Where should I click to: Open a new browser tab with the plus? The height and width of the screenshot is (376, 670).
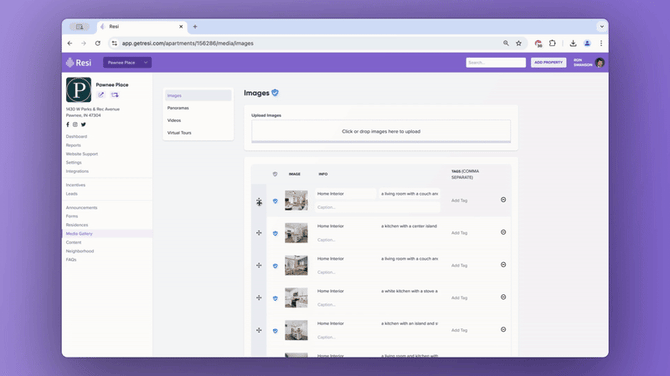[x=195, y=26]
